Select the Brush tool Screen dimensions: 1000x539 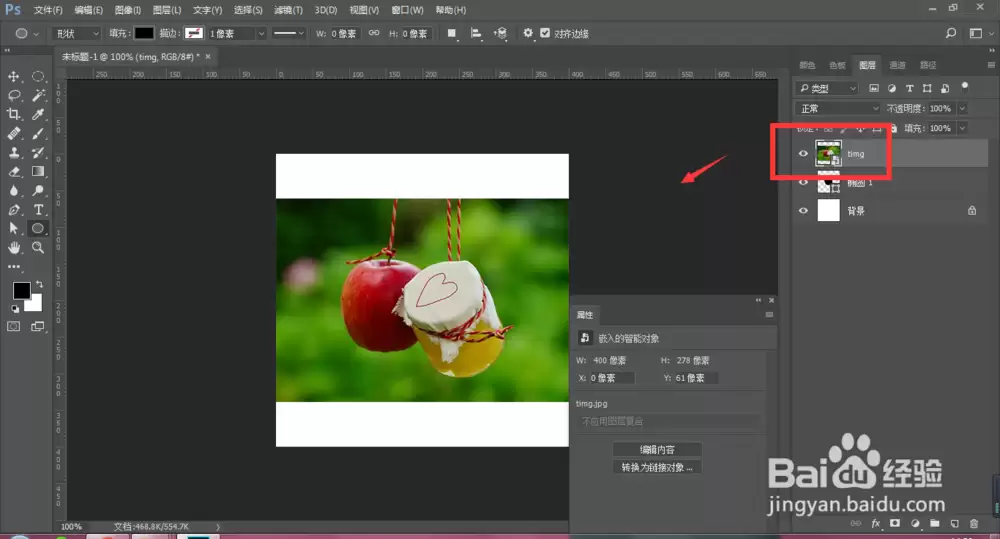pos(38,133)
